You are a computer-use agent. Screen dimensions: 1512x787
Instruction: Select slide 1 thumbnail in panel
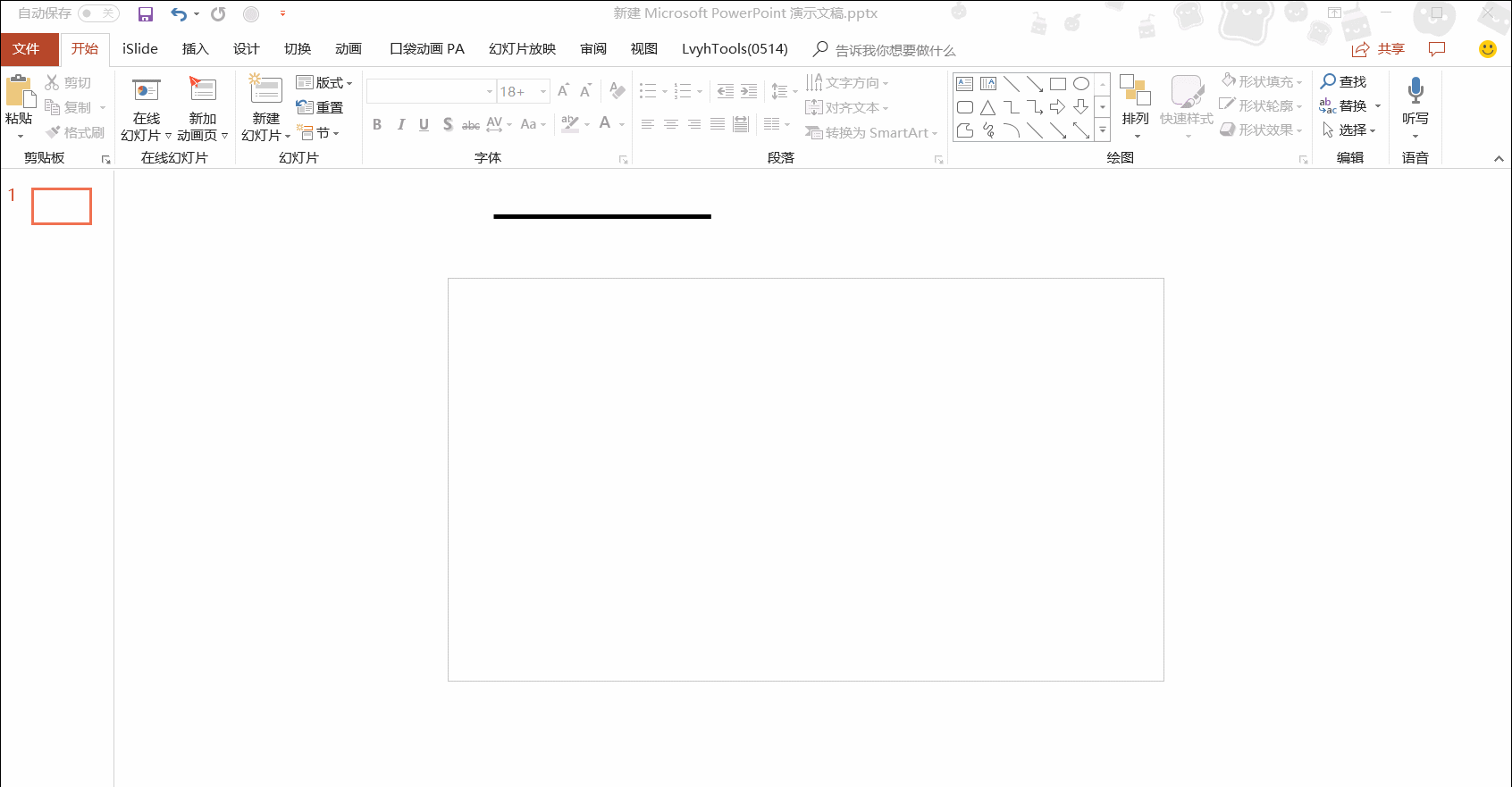[x=62, y=206]
